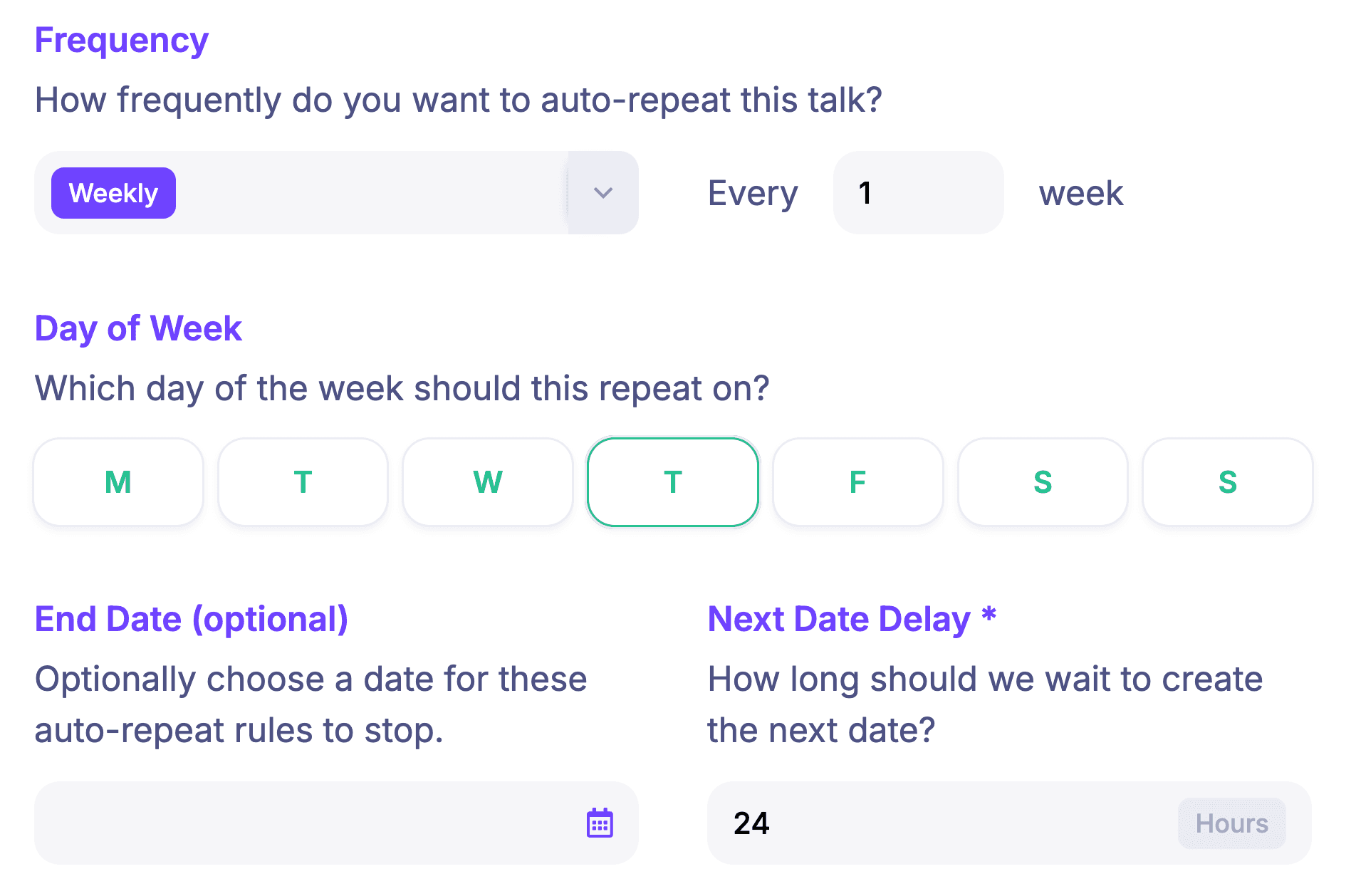Viewport: 1356px width, 896px height.
Task: Toggle Monday as a repeat day
Action: click(118, 481)
